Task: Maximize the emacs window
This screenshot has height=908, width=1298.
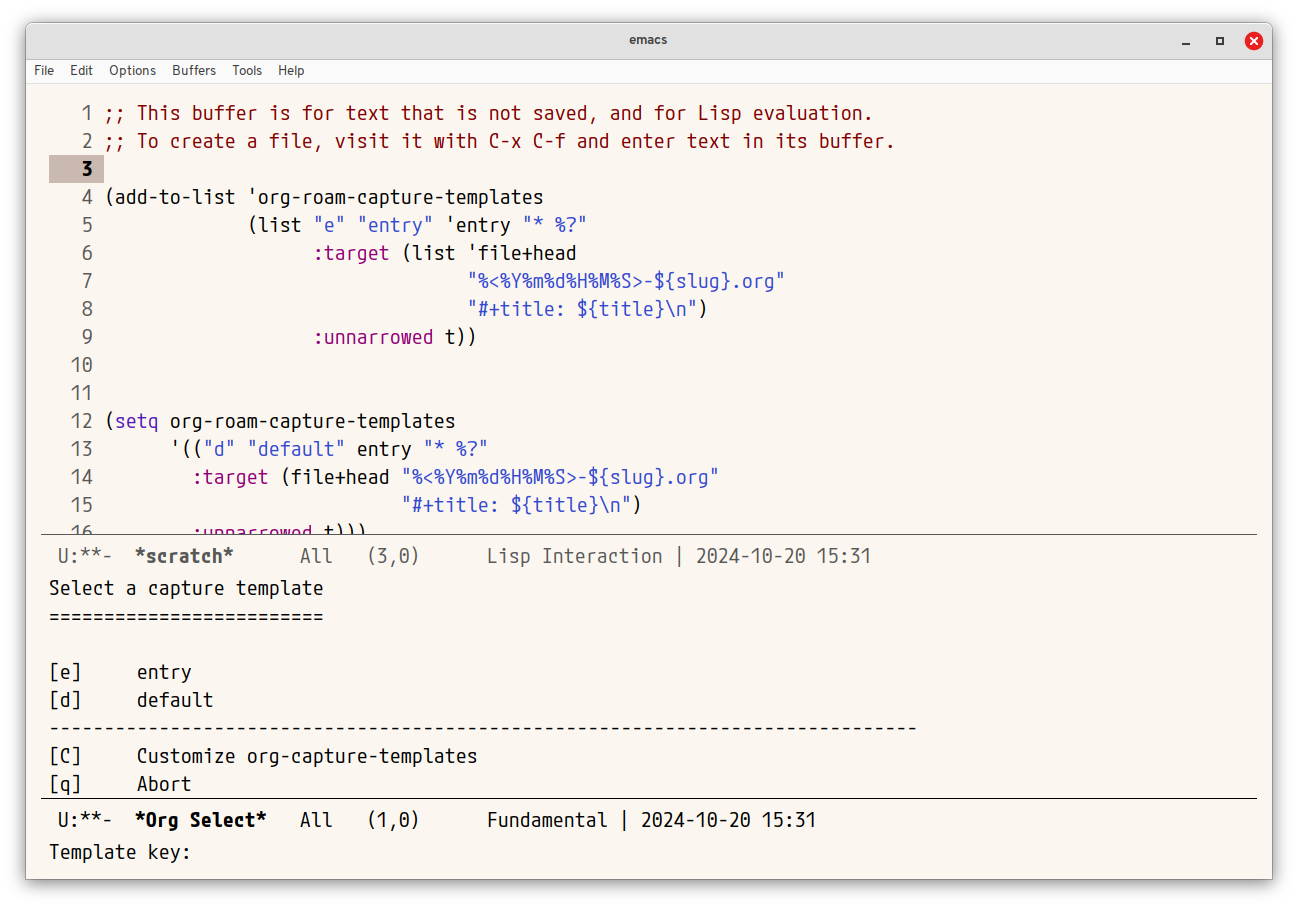Action: pyautogui.click(x=1220, y=41)
